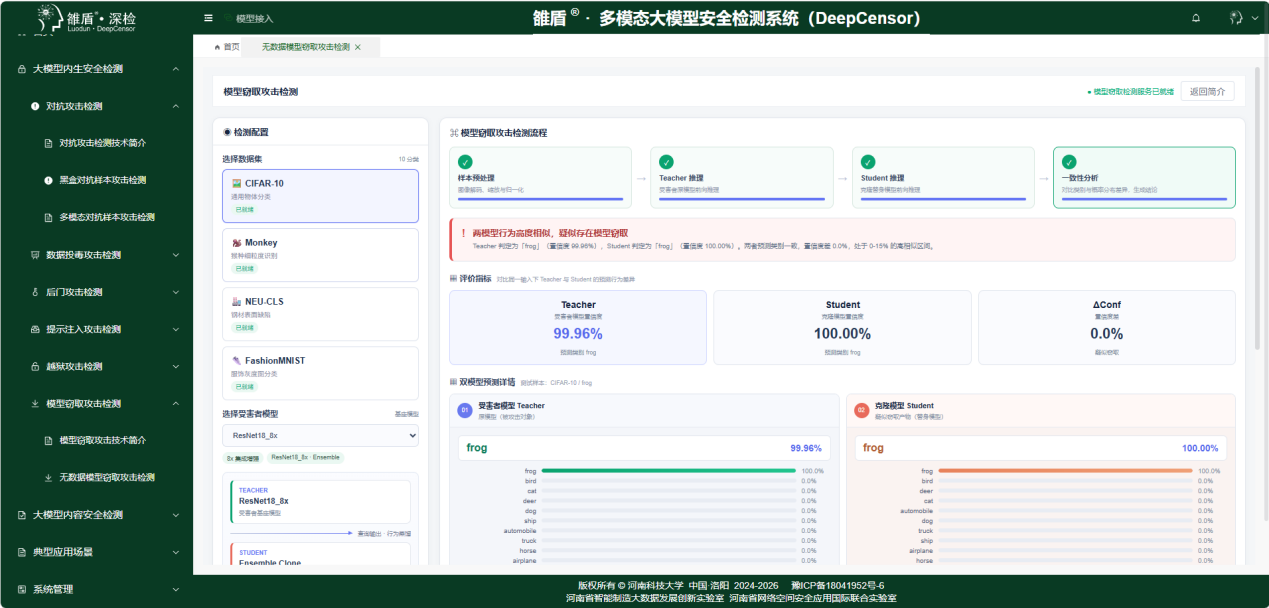
Task: Click the Teacher 推理 step card
Action: pyautogui.click(x=742, y=177)
